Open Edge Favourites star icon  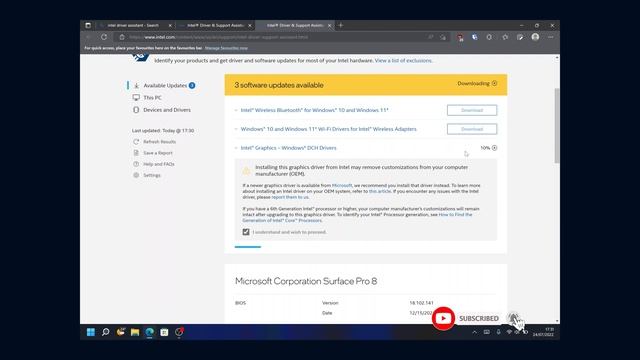pos(505,37)
